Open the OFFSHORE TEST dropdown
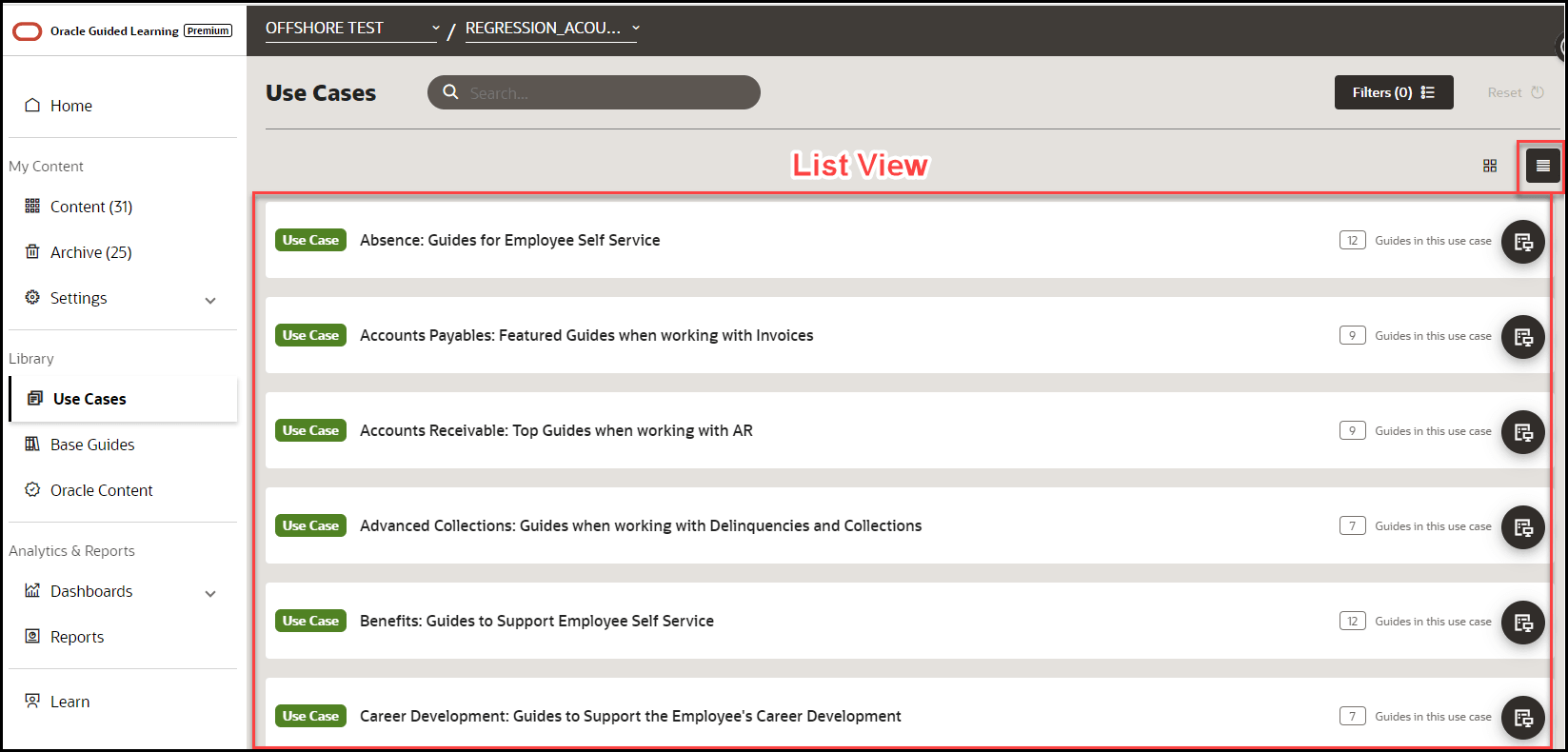The height and width of the screenshot is (752, 1568). point(352,29)
